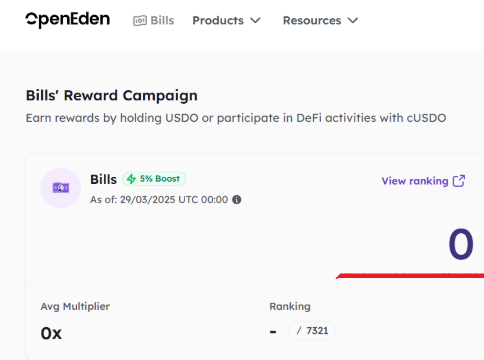Click the large points value 0
Viewport: 484px width, 360px height.
tap(461, 244)
